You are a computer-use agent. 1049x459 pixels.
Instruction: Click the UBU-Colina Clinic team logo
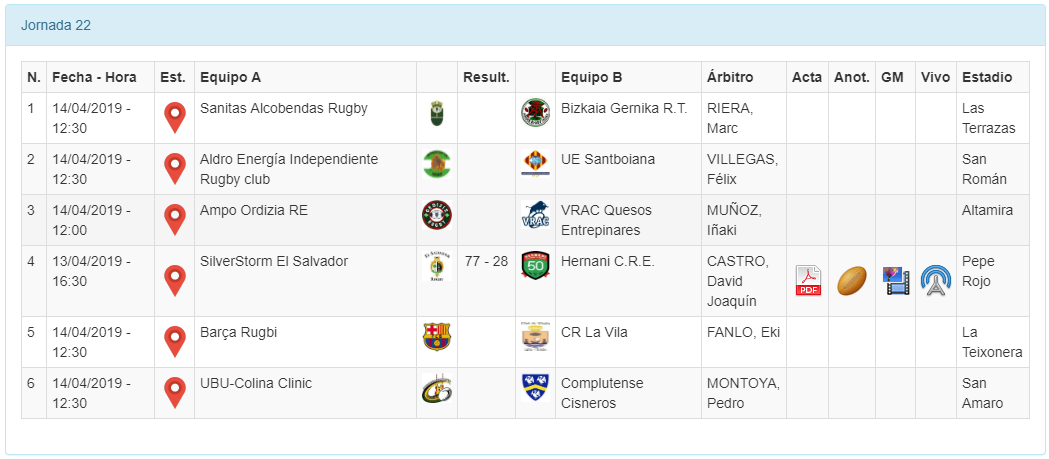click(437, 388)
